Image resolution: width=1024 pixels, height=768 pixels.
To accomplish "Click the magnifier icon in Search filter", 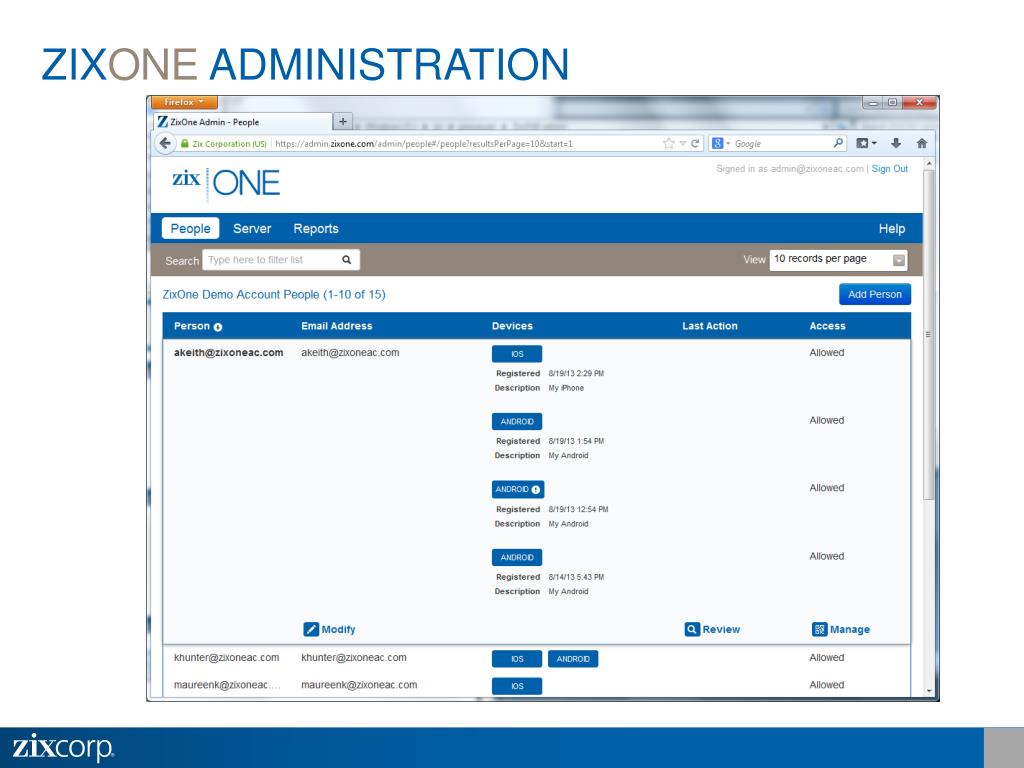I will click(347, 260).
